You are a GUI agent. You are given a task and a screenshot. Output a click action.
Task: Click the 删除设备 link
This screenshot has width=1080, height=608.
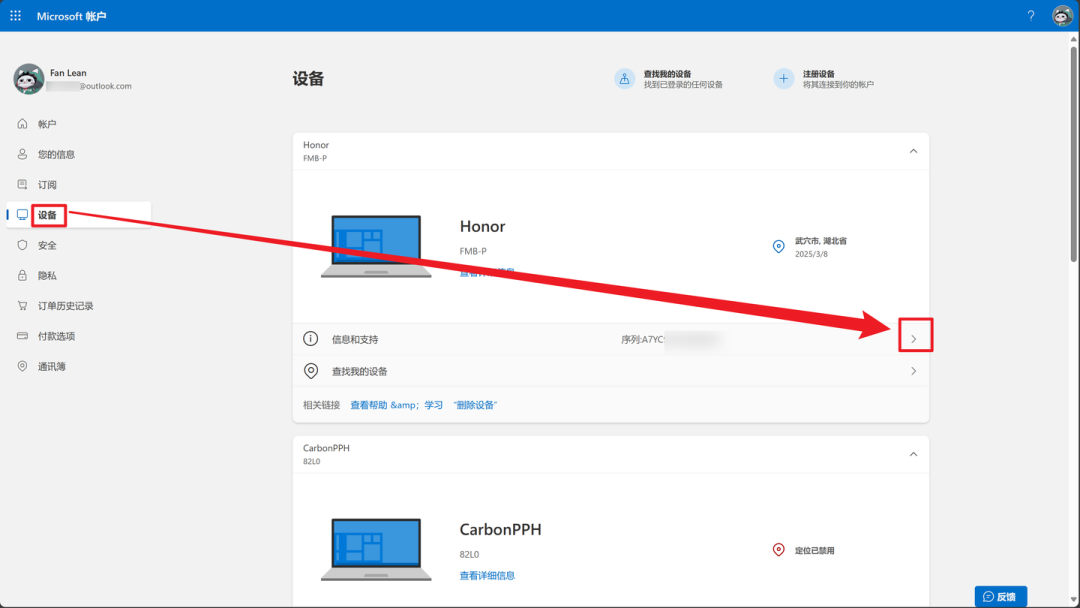(475, 405)
